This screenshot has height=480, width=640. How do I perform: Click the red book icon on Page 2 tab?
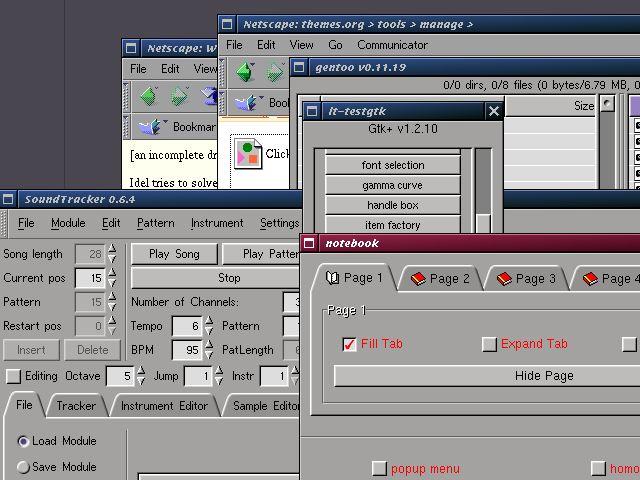(x=418, y=279)
